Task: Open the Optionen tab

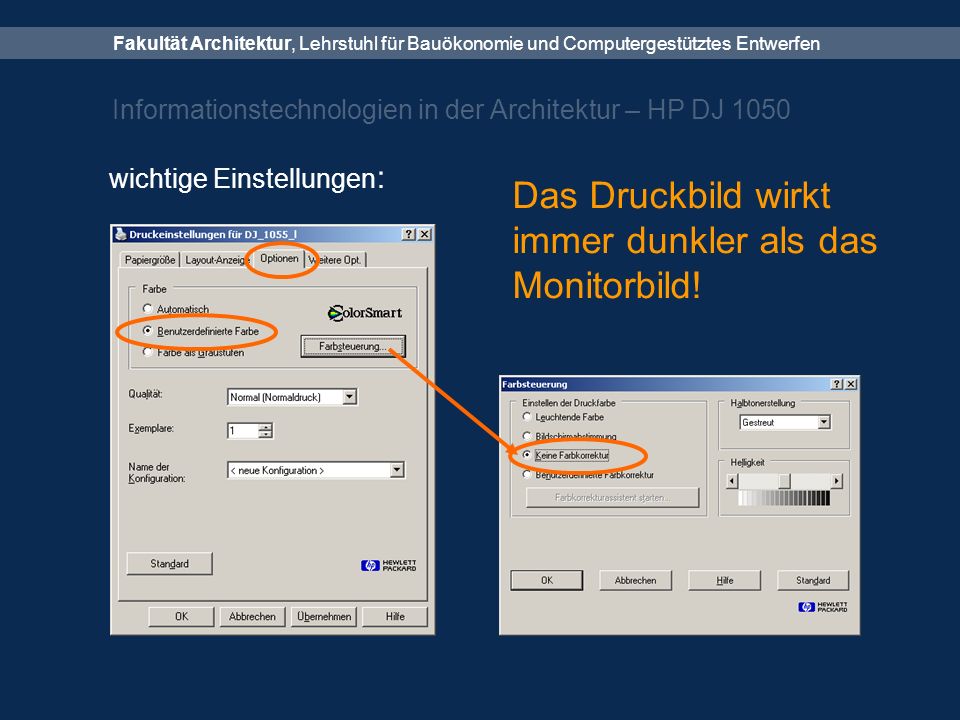Action: click(x=279, y=258)
